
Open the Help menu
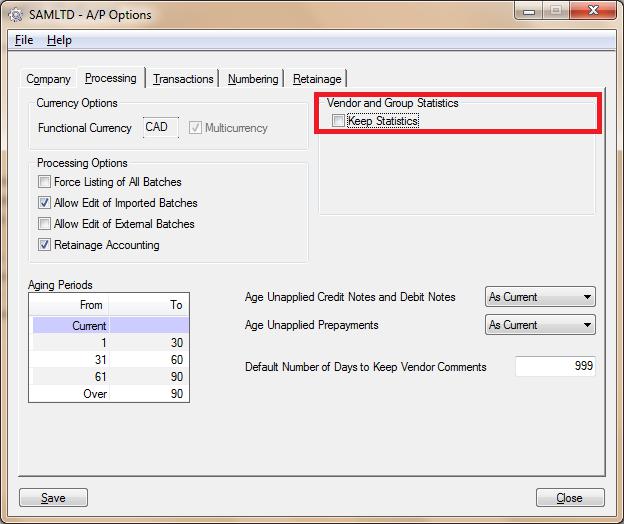59,40
